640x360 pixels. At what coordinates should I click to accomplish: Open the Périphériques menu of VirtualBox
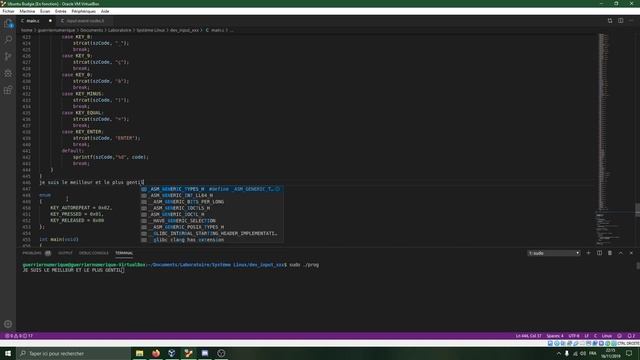point(83,11)
